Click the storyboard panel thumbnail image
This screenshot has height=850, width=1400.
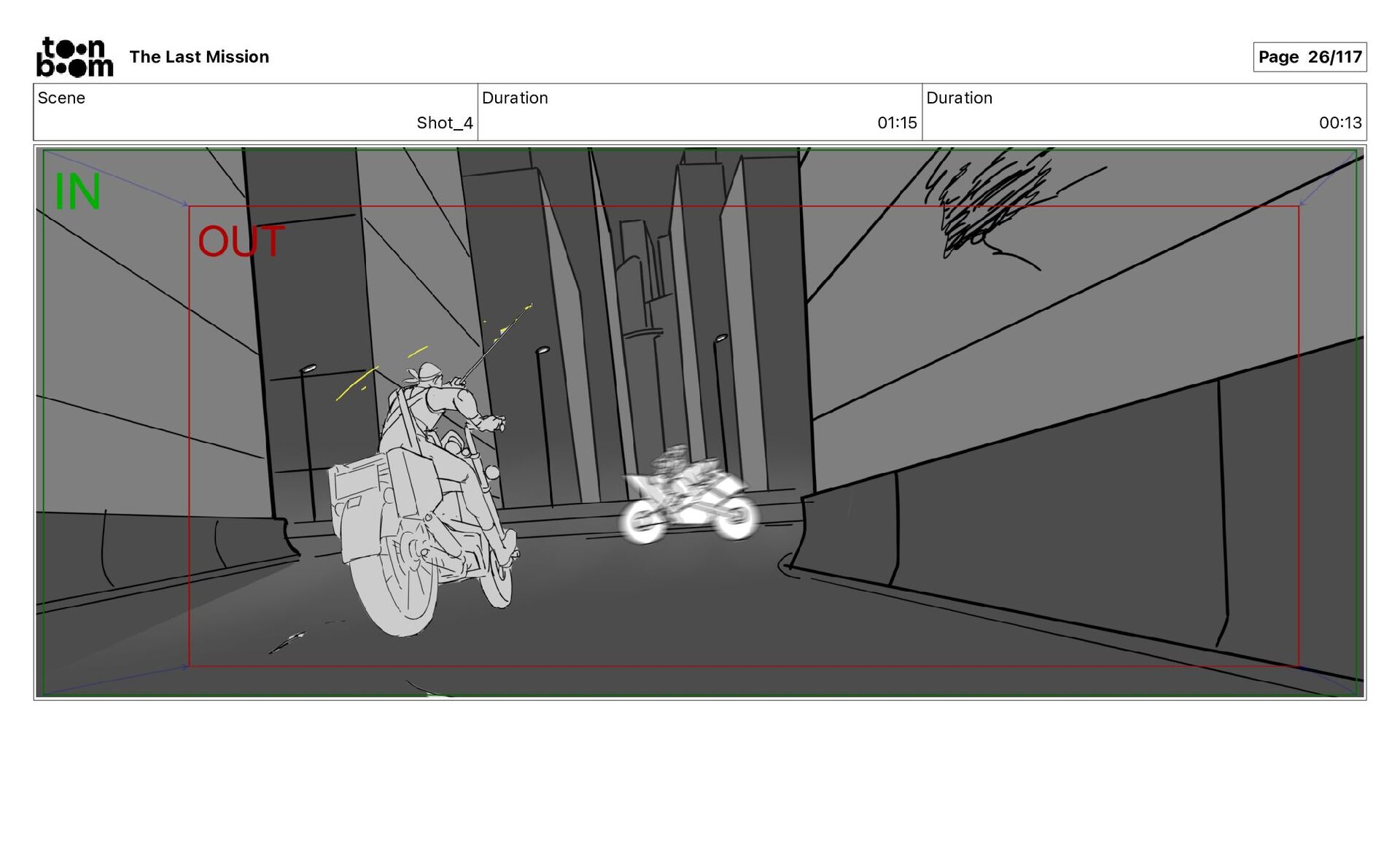(x=700, y=423)
